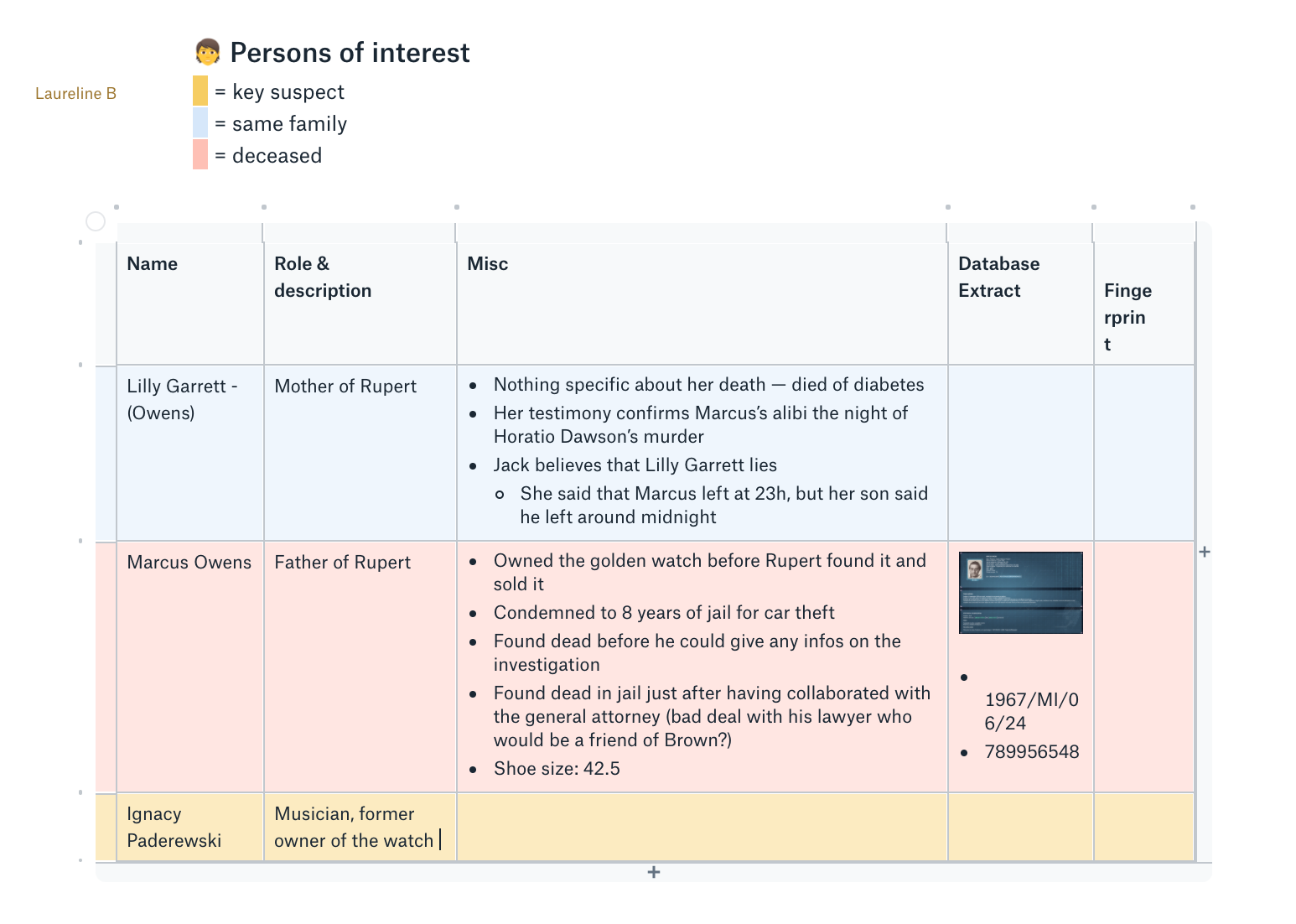Select the Database Extract header cell

[x=1021, y=304]
